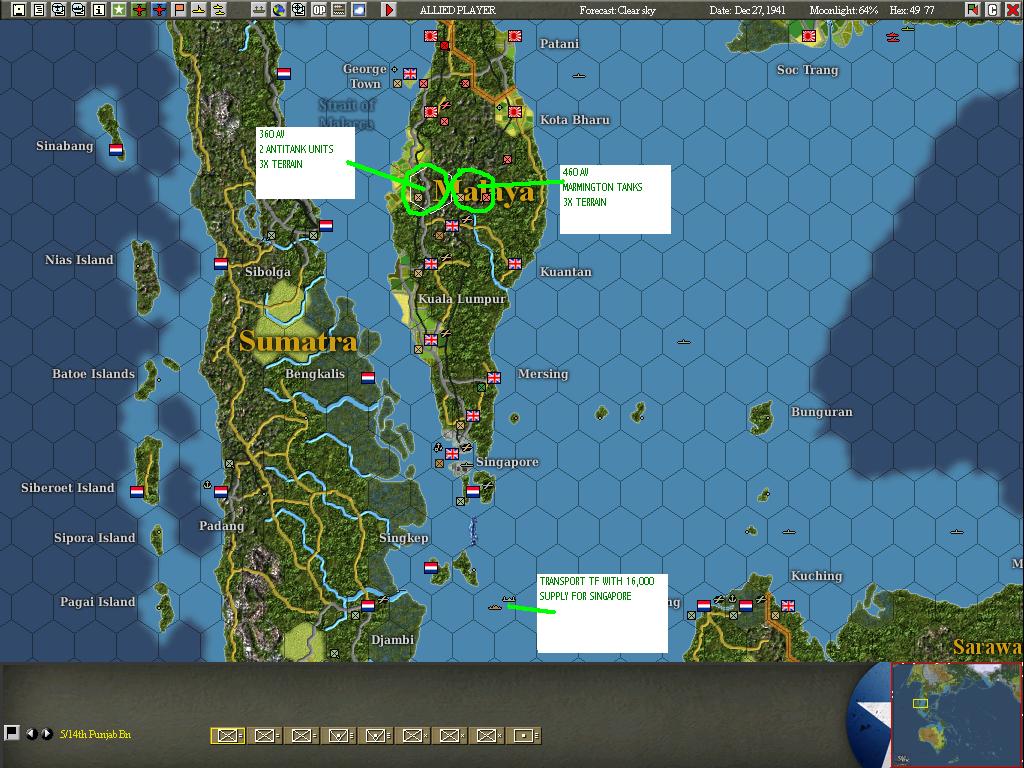Click the Date: Dec 27, 1941 text
This screenshot has height=768, width=1024.
pyautogui.click(x=748, y=10)
